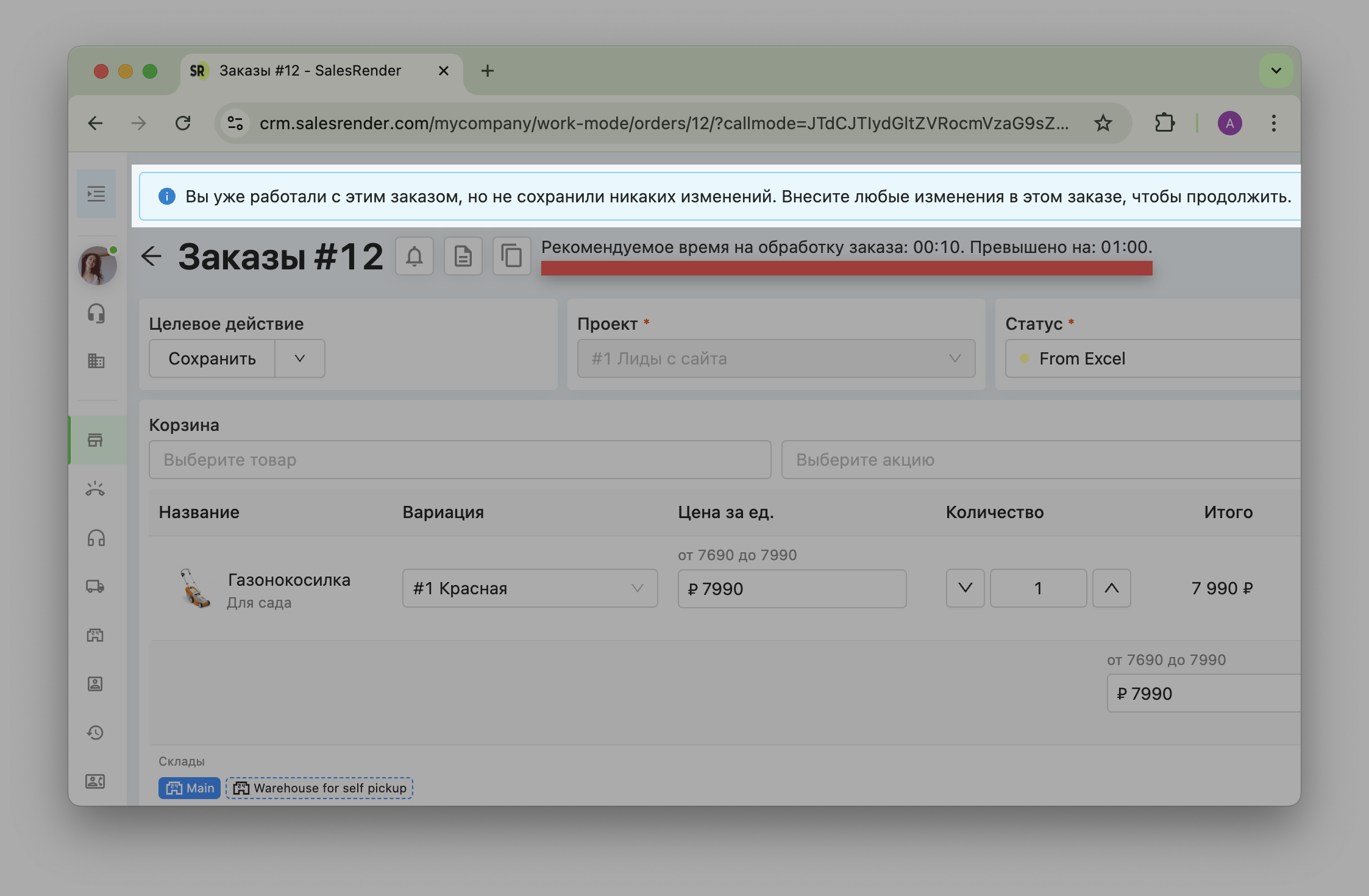The image size is (1369, 896).
Task: Open the company building icon in sidebar
Action: (x=96, y=361)
